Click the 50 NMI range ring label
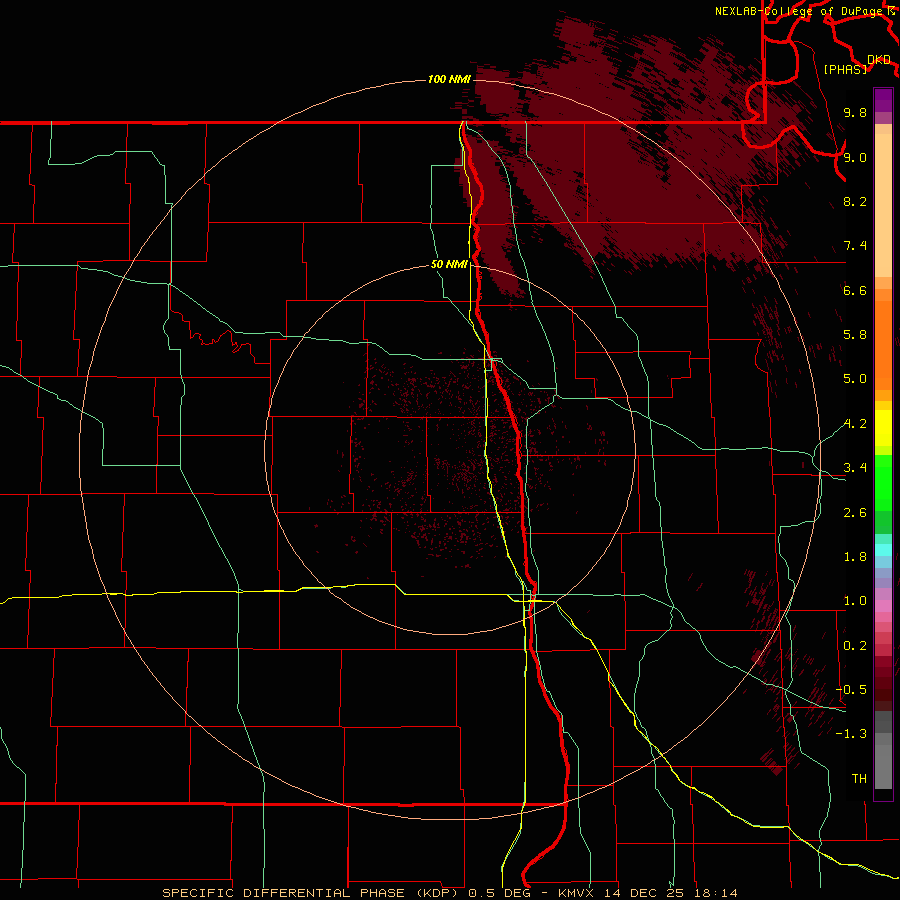The image size is (900, 900). [x=449, y=264]
